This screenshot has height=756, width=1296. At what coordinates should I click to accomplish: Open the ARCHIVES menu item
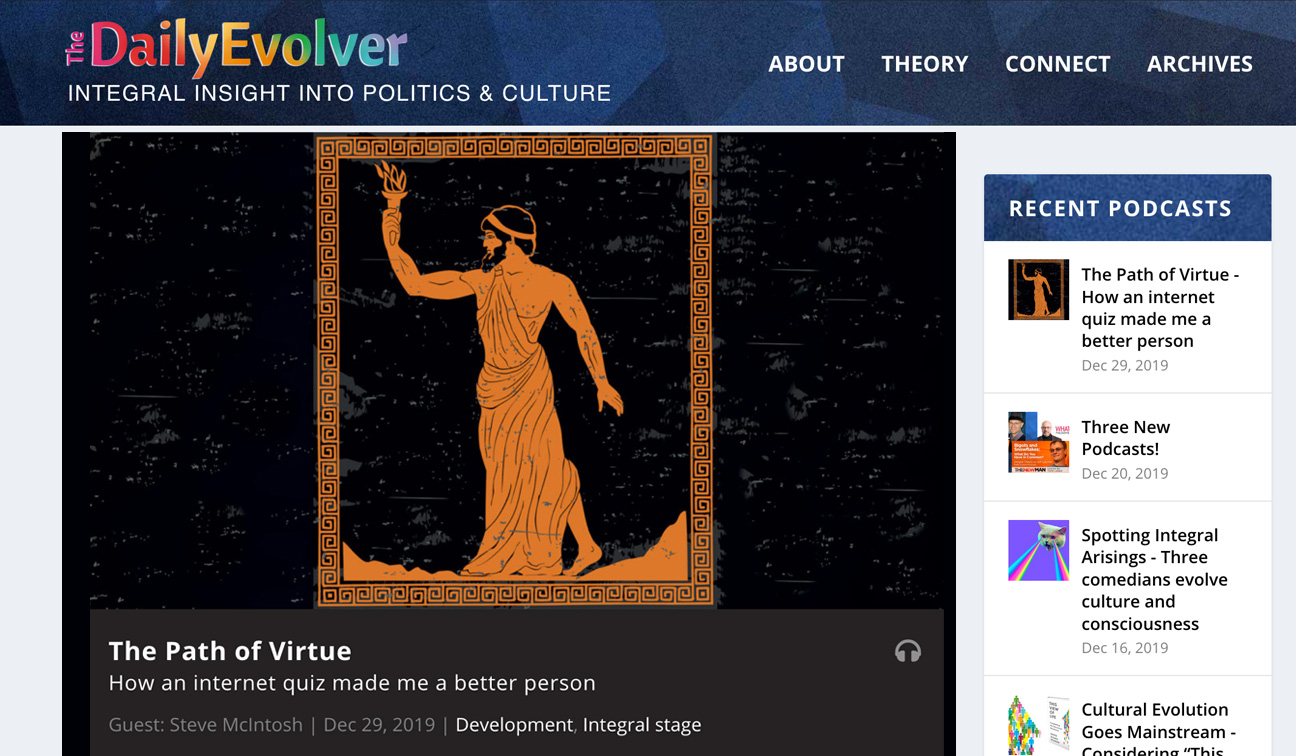tap(1199, 64)
